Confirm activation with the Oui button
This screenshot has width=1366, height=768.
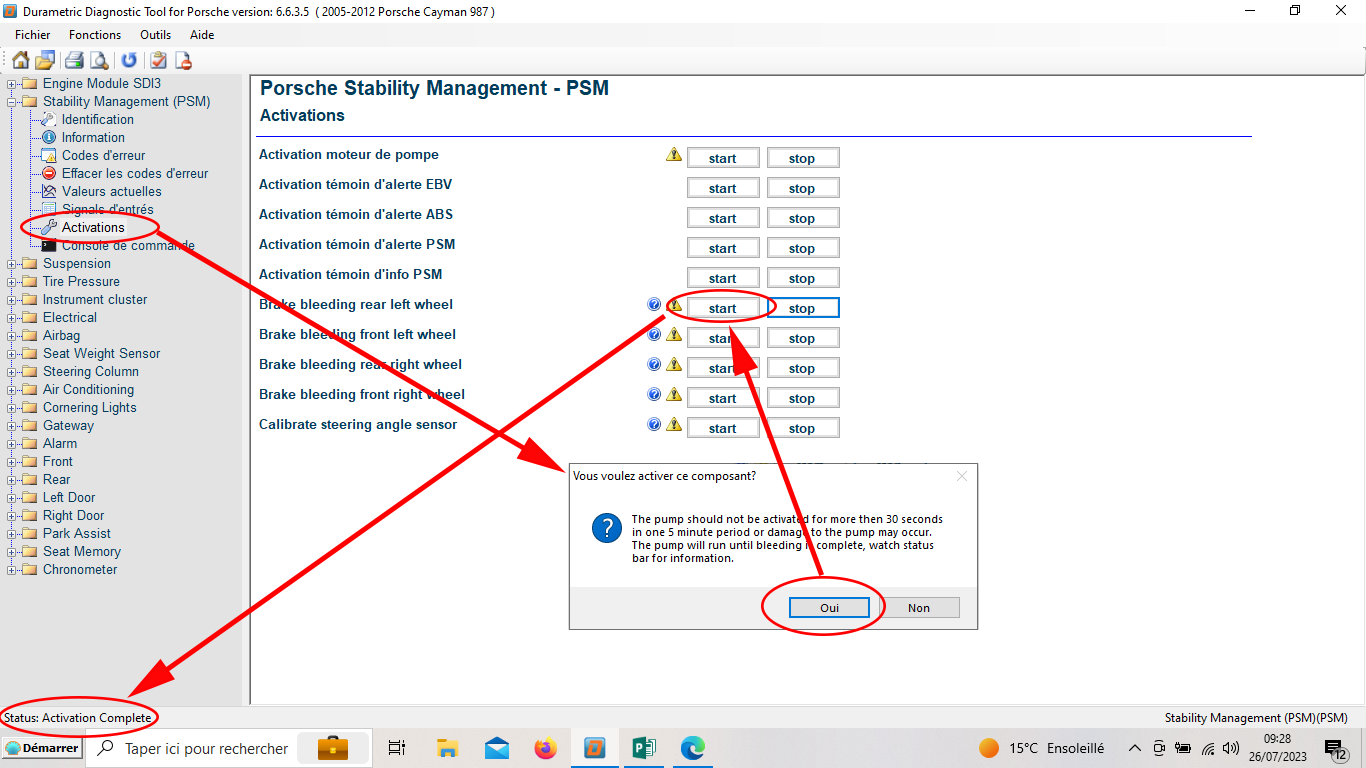click(829, 608)
